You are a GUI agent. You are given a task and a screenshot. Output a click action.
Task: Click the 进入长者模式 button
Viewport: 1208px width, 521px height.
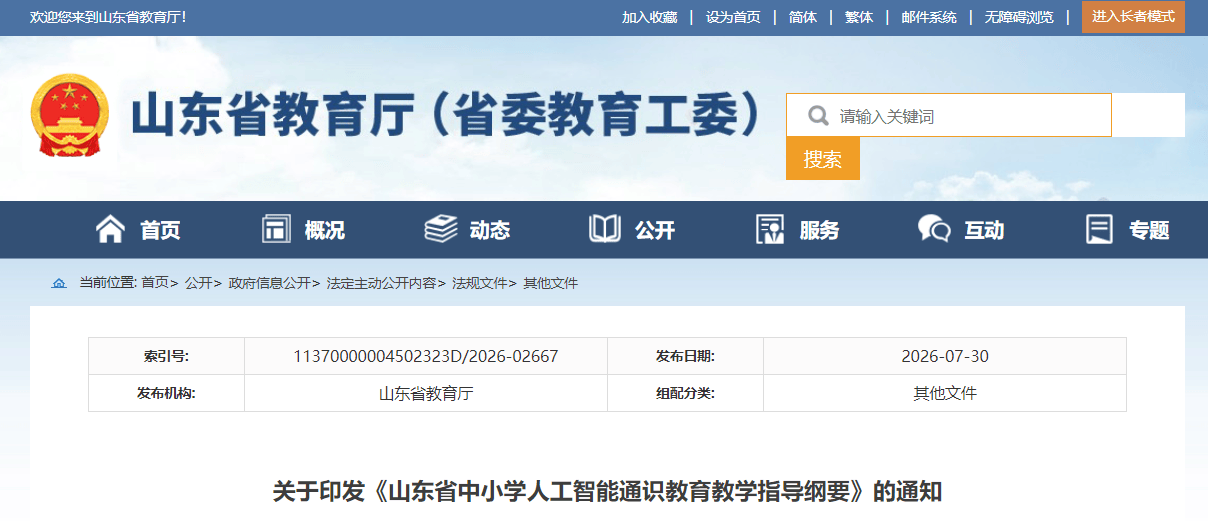tap(1133, 17)
